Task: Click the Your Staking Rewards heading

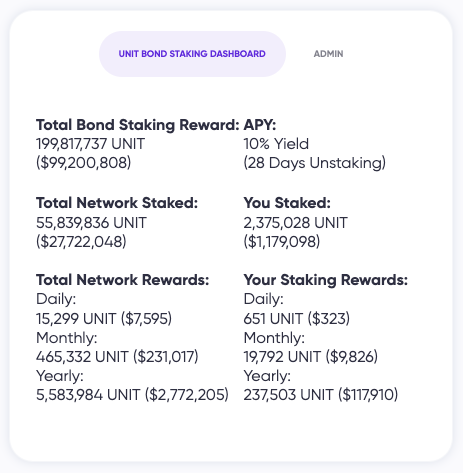Action: pos(326,280)
